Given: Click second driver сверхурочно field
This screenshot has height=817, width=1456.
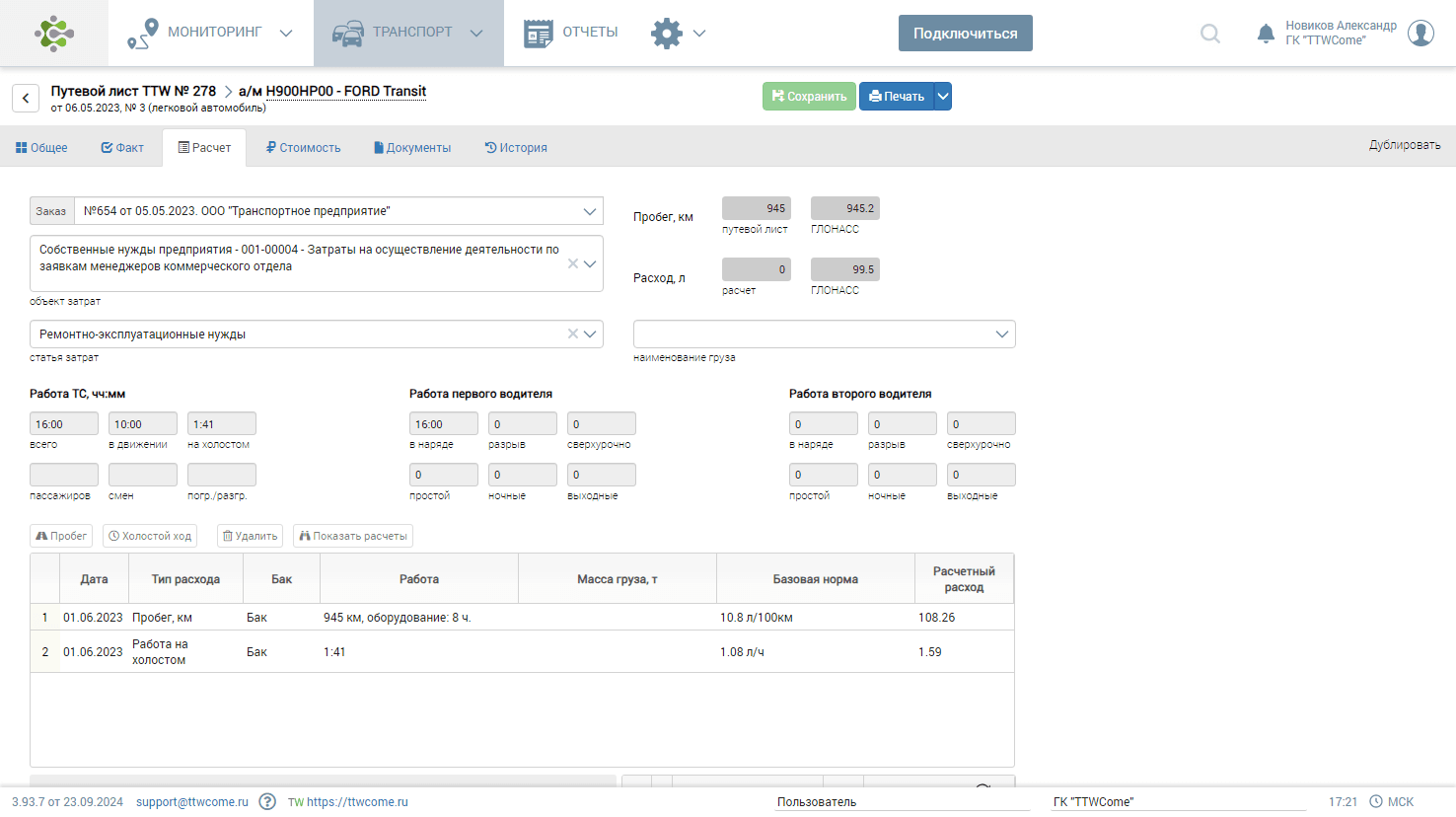Looking at the screenshot, I should (x=982, y=423).
